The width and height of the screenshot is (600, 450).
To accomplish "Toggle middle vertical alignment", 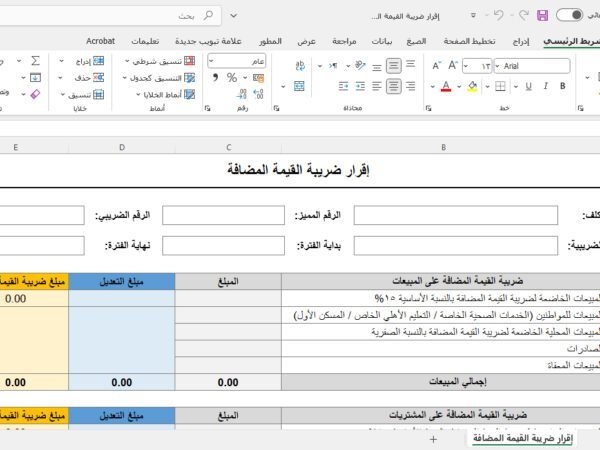I will (x=394, y=65).
